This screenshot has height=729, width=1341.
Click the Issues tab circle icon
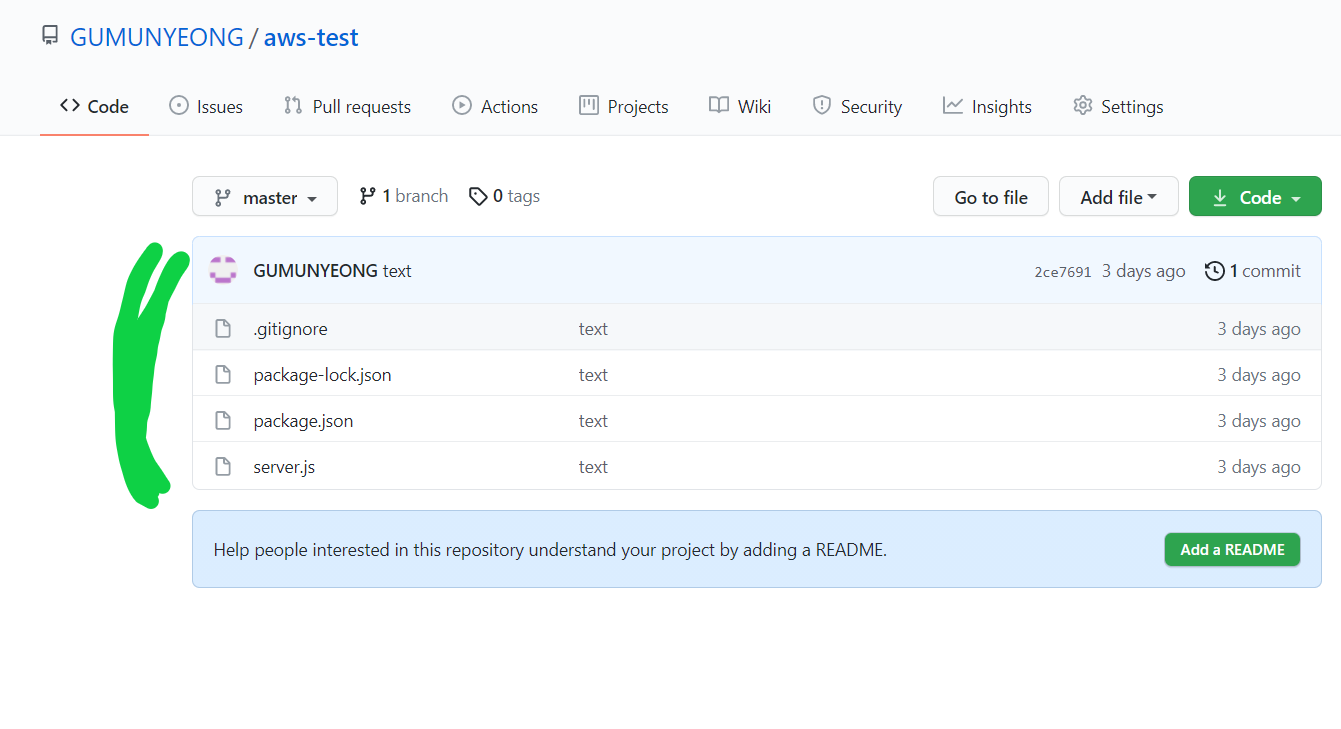click(179, 105)
